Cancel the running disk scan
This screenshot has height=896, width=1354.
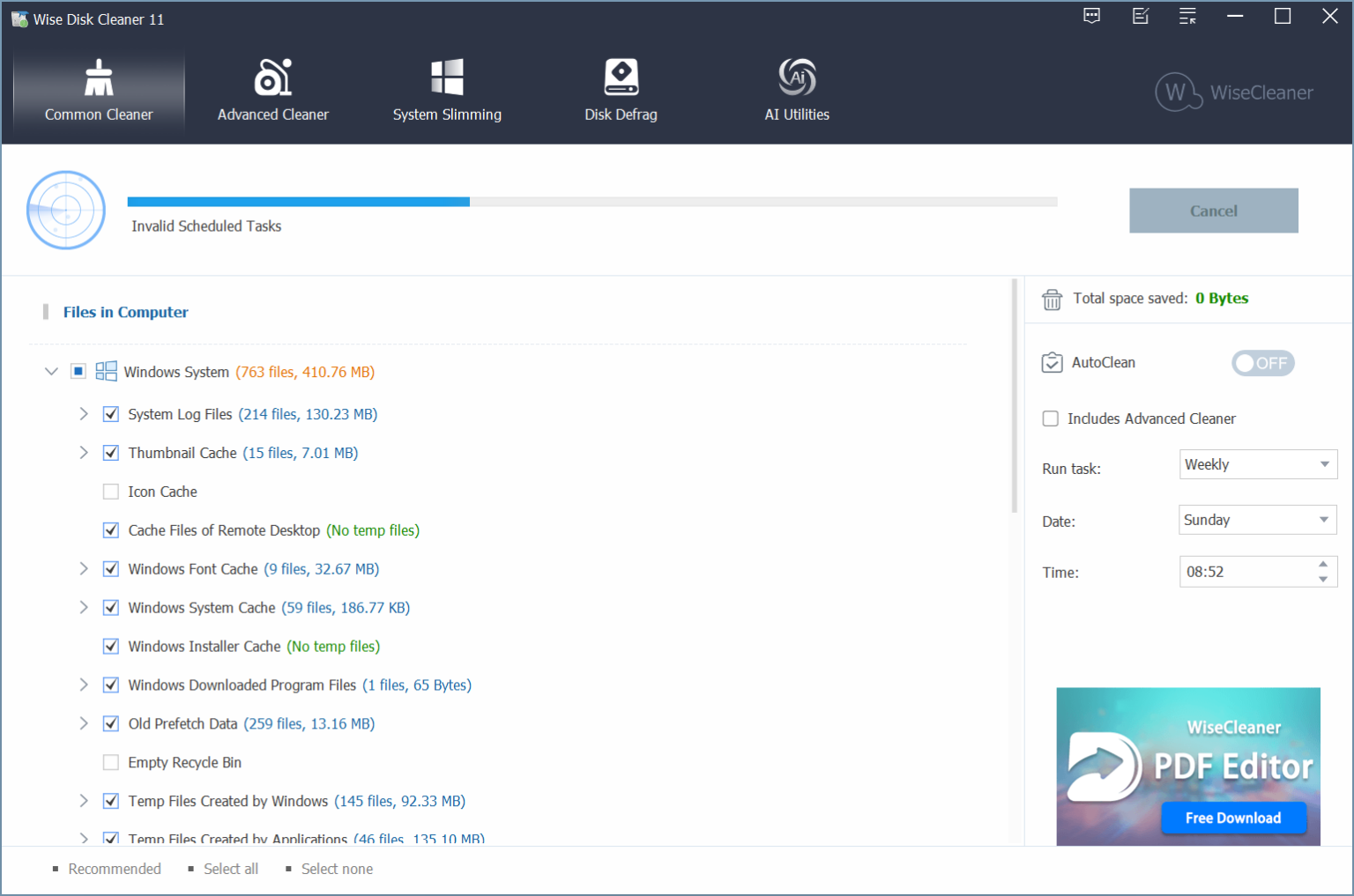[x=1214, y=211]
